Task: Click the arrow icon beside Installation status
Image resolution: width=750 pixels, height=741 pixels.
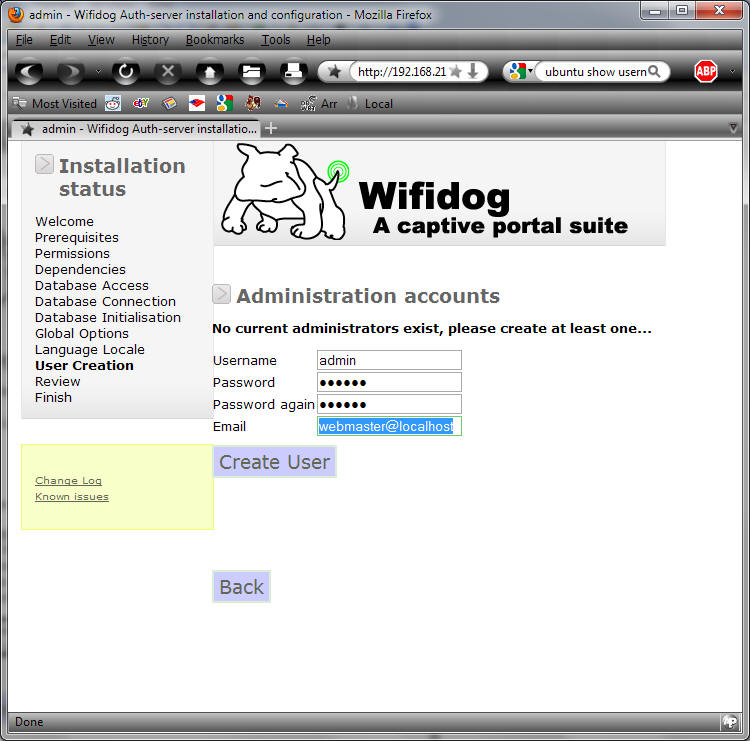Action: point(44,164)
